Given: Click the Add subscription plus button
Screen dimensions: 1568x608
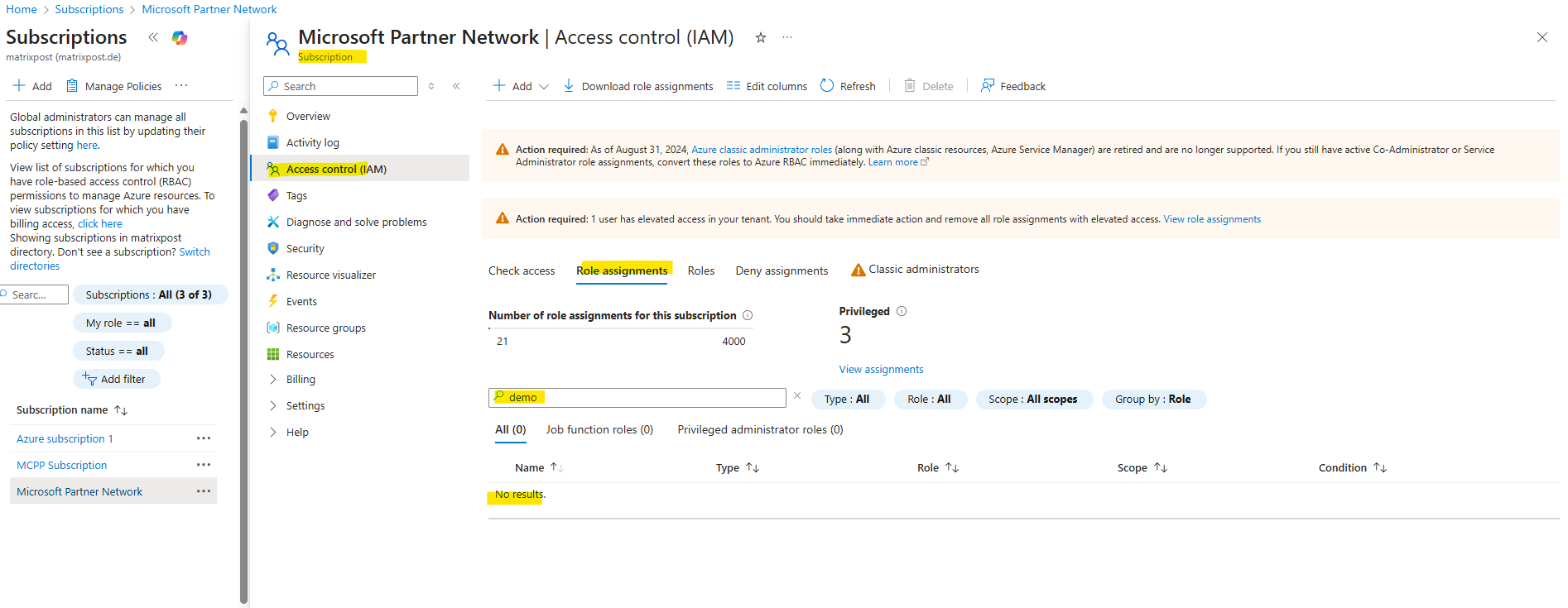Looking at the screenshot, I should (x=31, y=86).
